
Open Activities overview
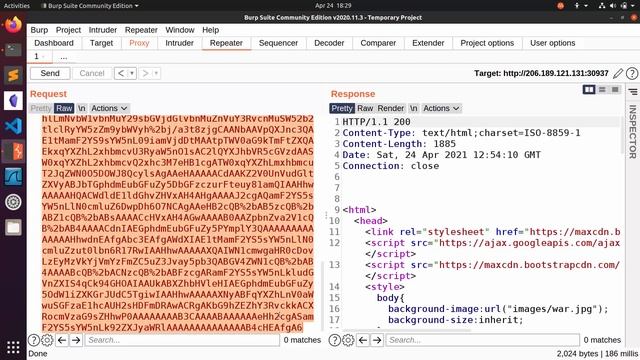pos(17,6)
